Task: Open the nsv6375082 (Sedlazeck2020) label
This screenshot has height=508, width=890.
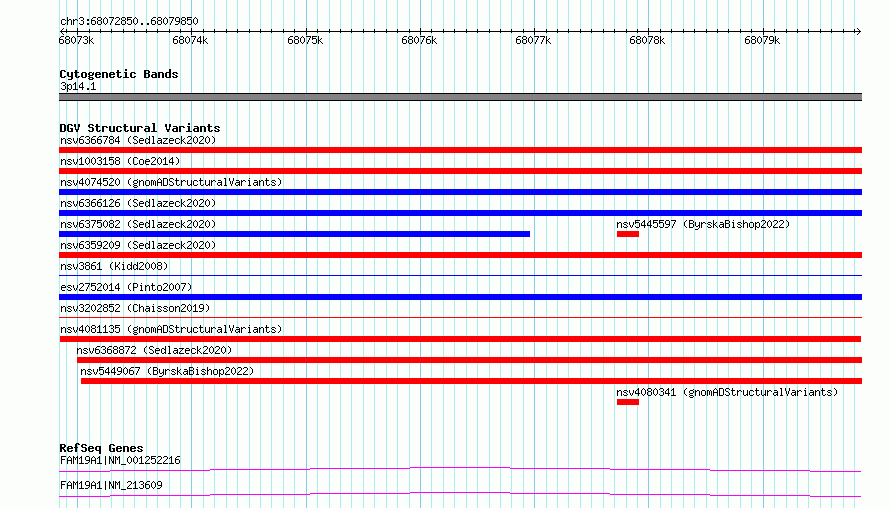Action: click(138, 224)
